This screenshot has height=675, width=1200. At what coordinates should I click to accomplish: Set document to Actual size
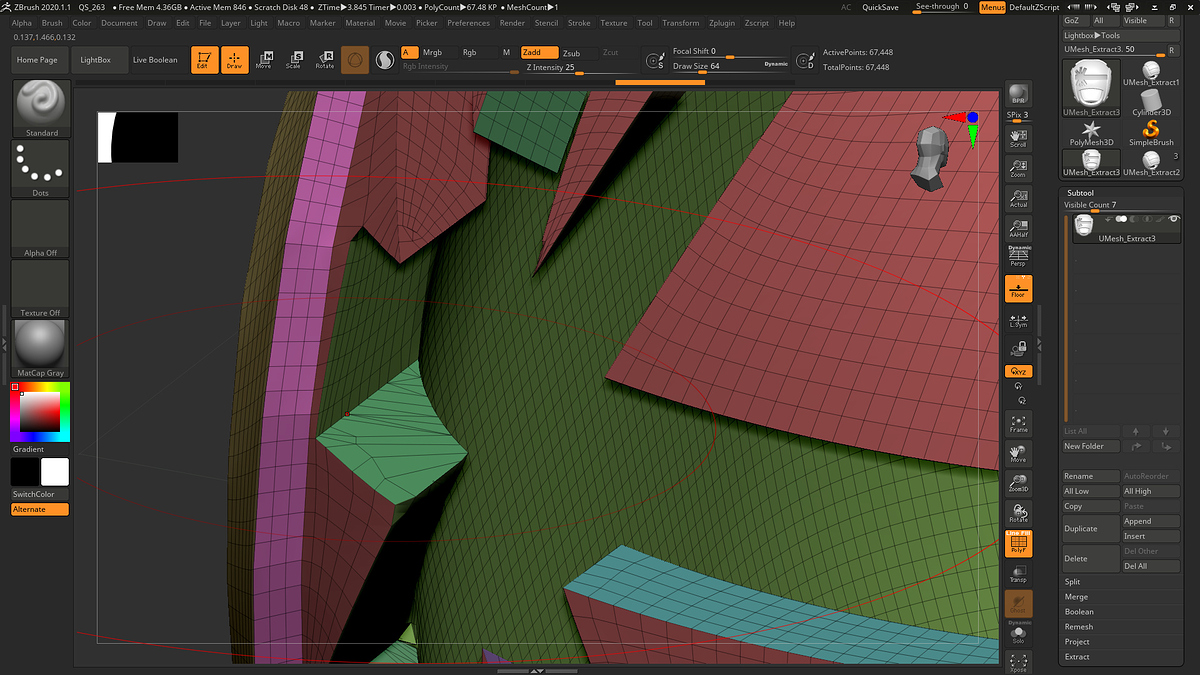pos(1018,197)
